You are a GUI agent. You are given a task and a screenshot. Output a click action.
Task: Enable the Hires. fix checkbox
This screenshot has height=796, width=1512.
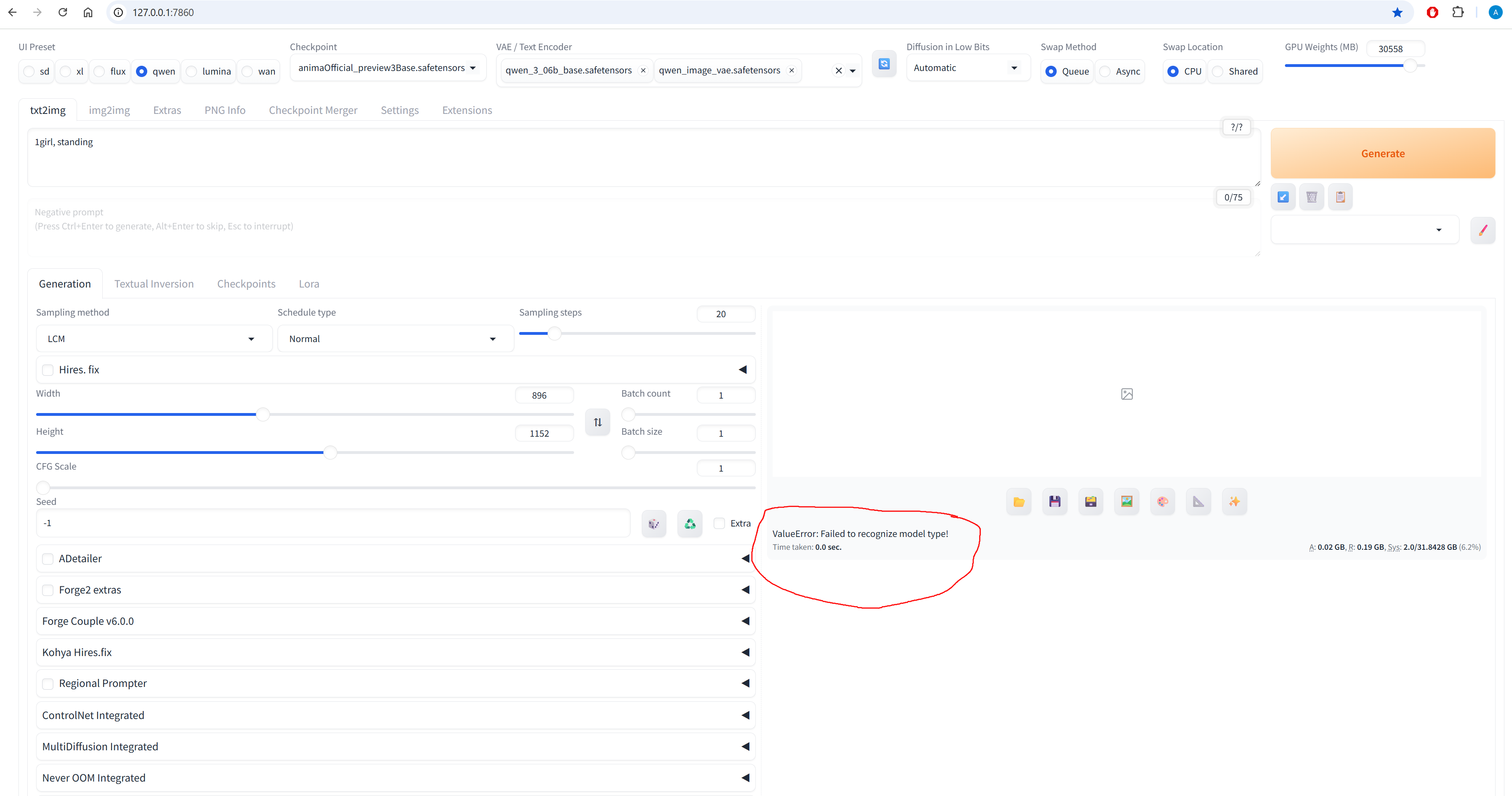[48, 370]
